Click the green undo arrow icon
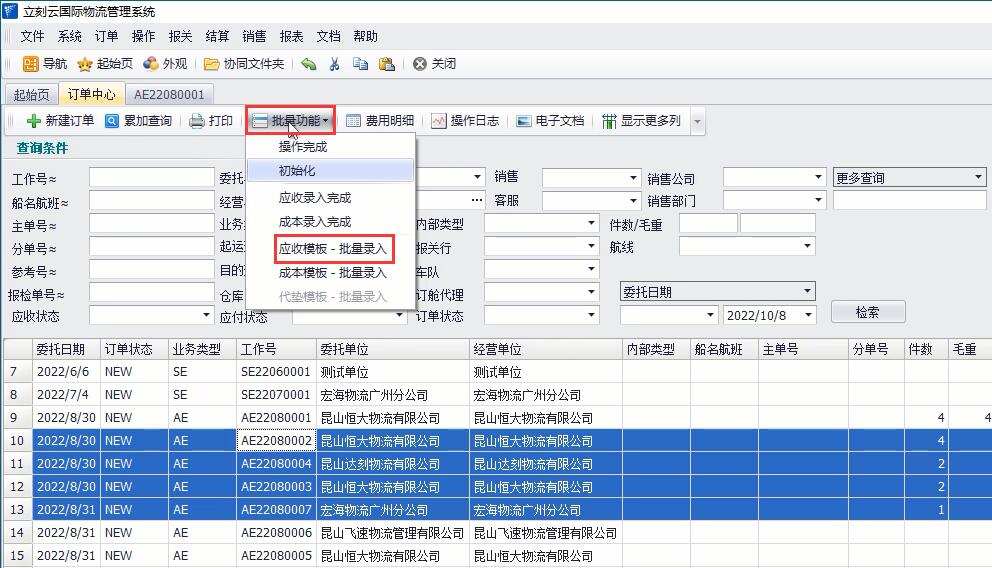Image resolution: width=992 pixels, height=568 pixels. (x=309, y=64)
